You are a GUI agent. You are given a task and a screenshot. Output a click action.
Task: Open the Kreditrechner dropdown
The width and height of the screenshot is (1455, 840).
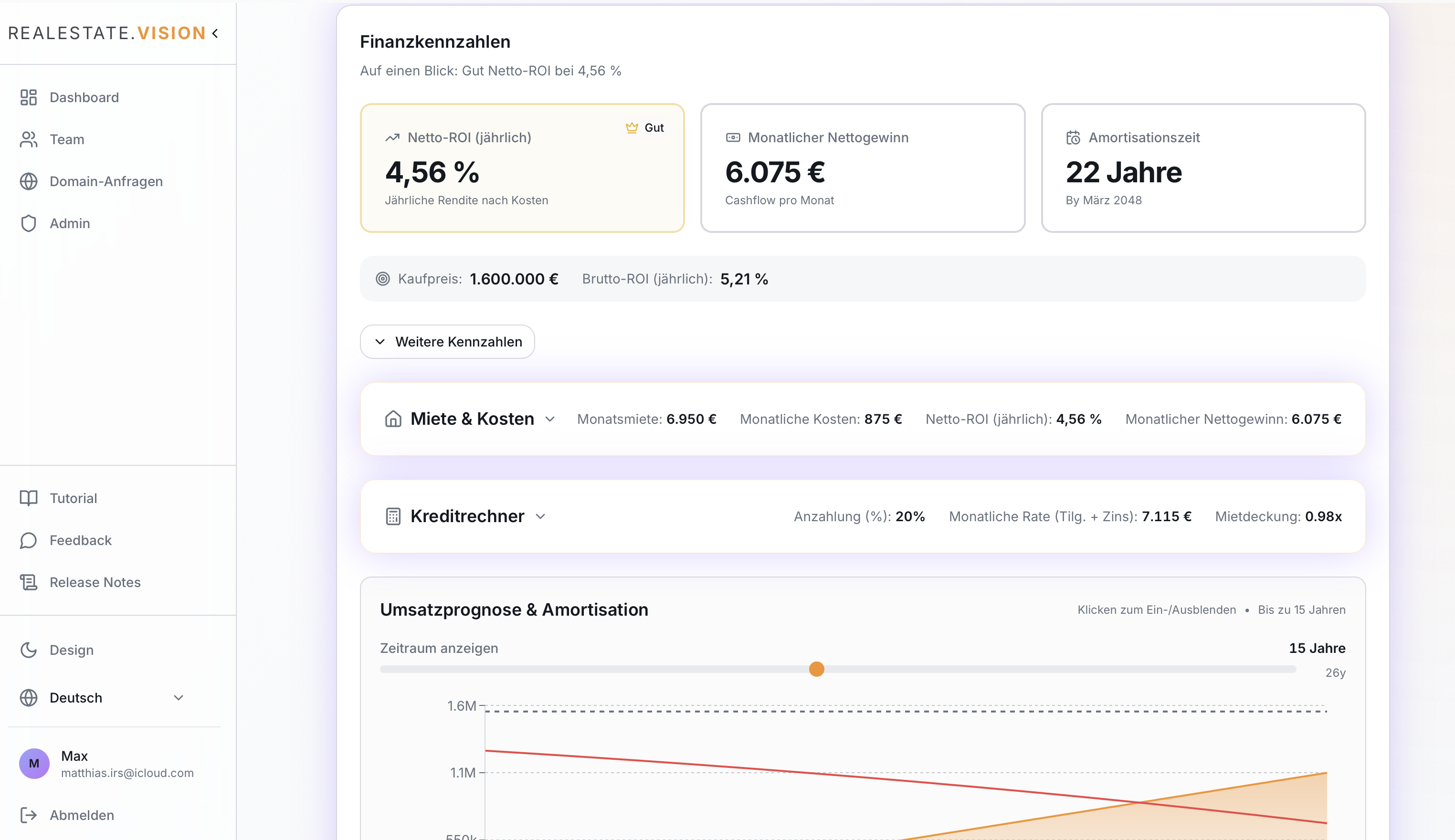click(541, 517)
